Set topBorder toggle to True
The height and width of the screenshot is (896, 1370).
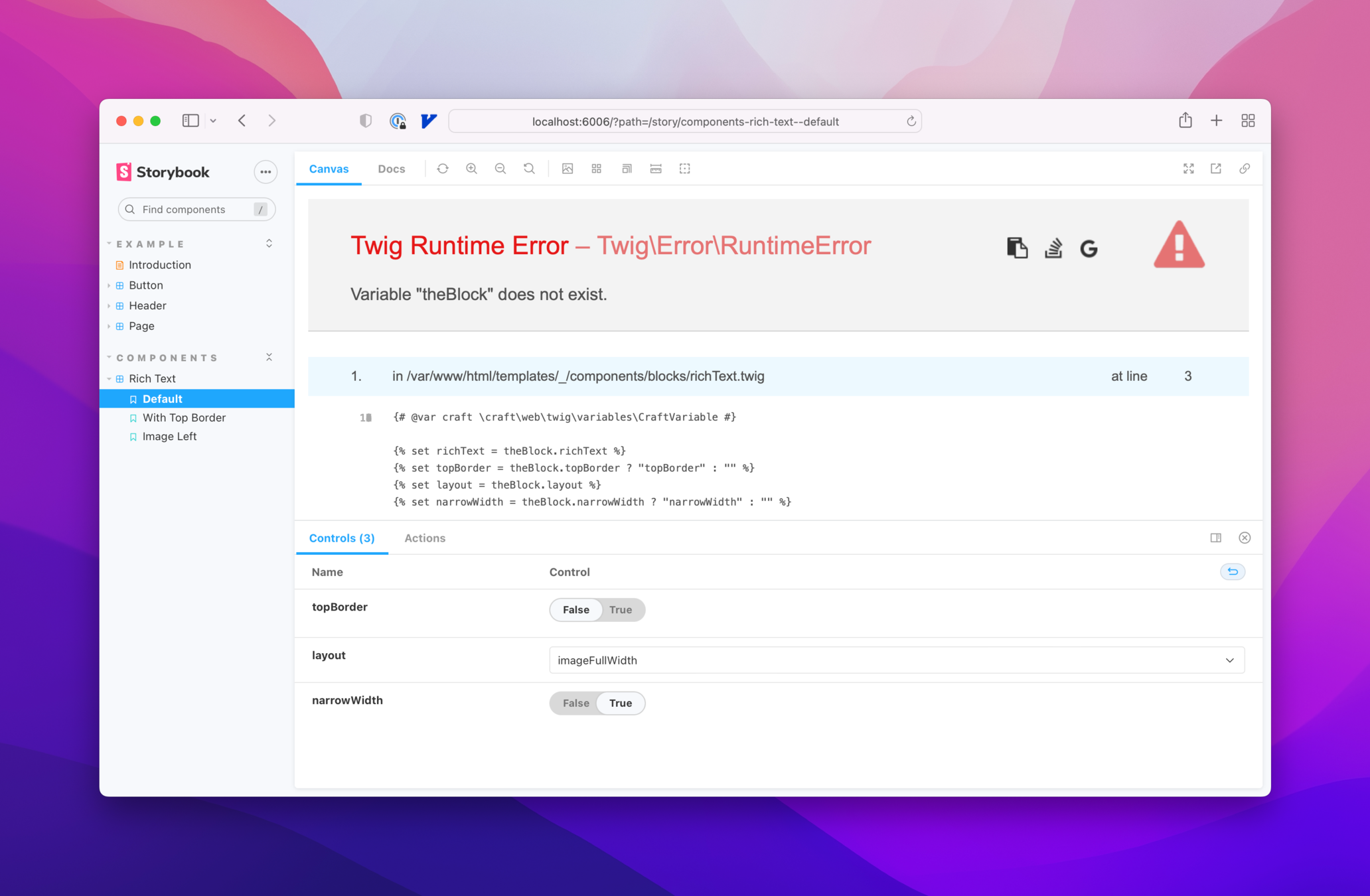tap(621, 609)
